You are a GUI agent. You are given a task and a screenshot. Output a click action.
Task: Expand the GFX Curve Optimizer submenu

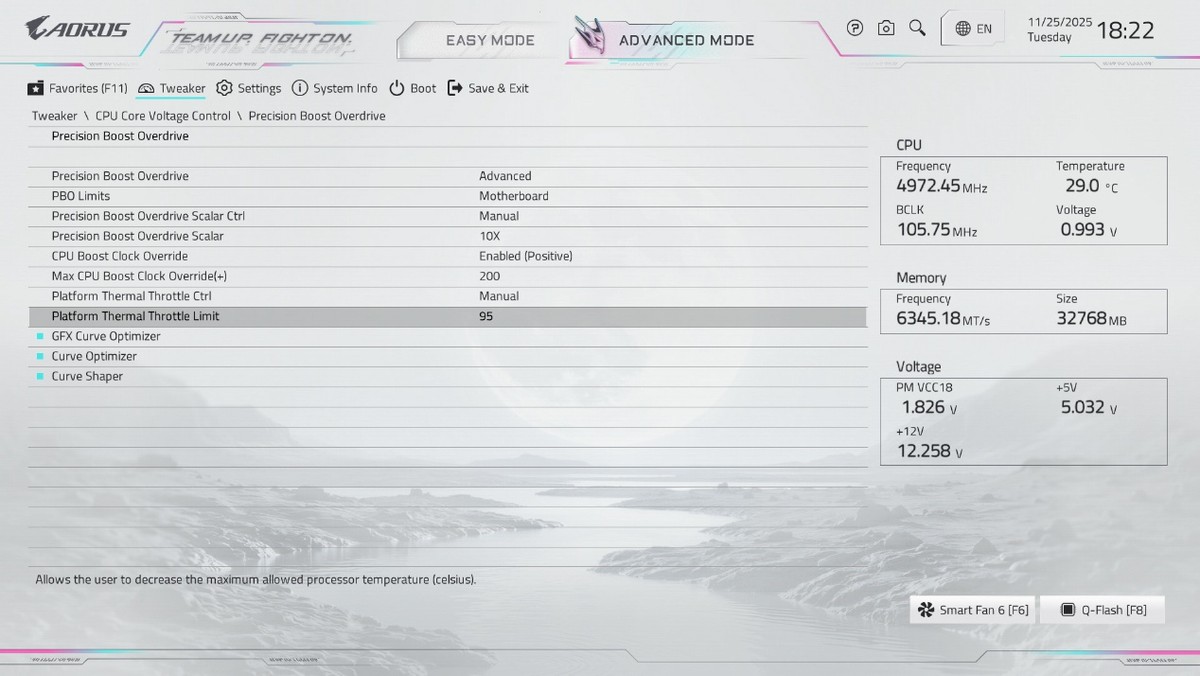tap(106, 336)
